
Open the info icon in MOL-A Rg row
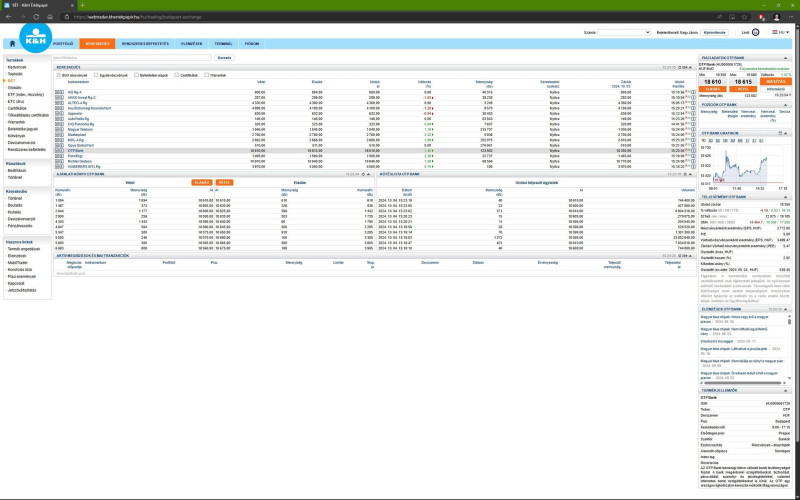(693, 140)
